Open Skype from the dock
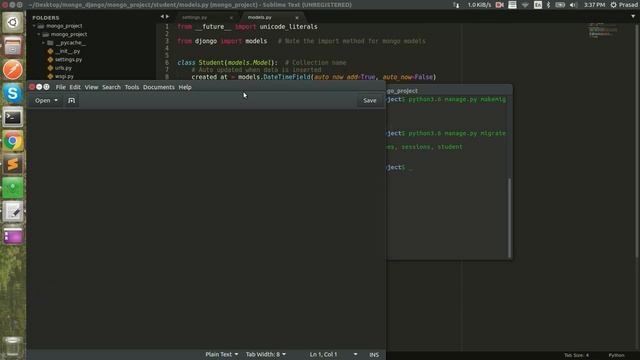 (13, 93)
